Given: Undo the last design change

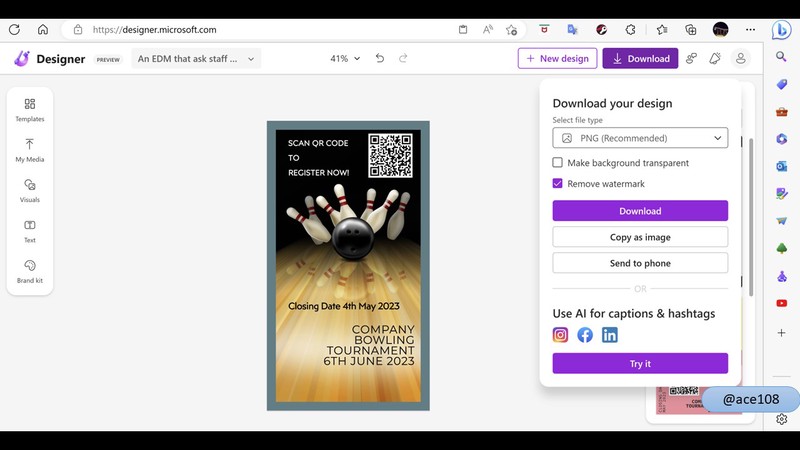Looking at the screenshot, I should pos(380,58).
